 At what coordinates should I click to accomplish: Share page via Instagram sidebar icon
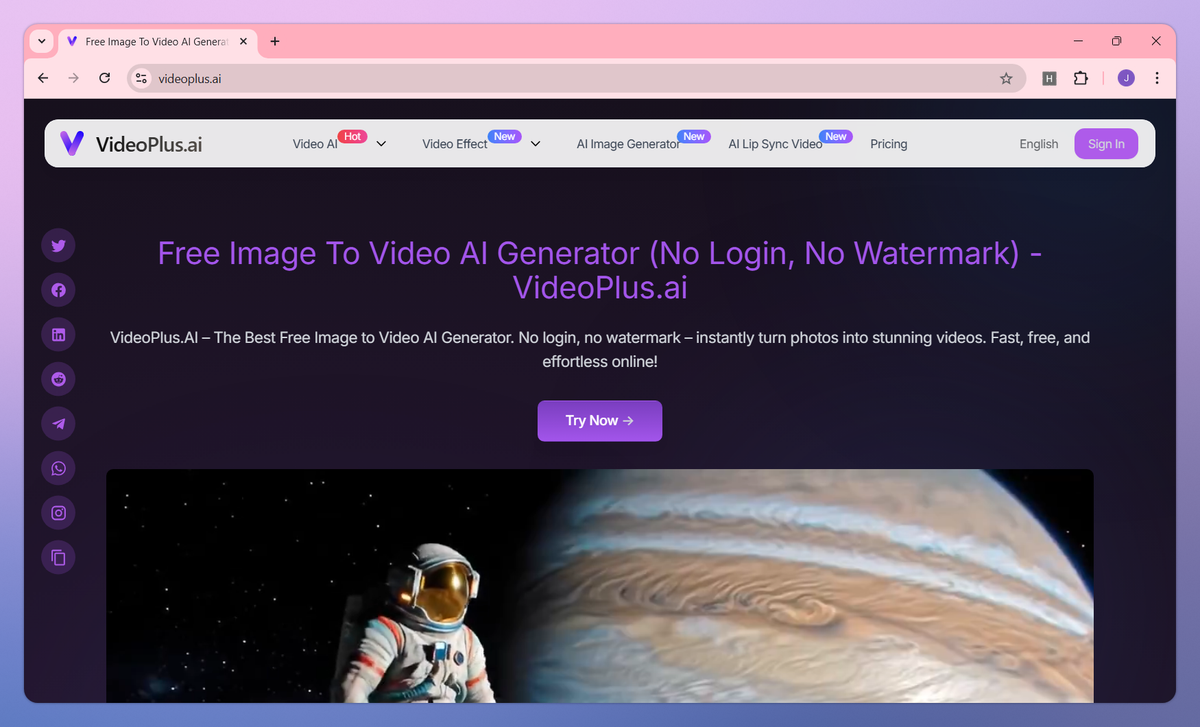point(58,513)
